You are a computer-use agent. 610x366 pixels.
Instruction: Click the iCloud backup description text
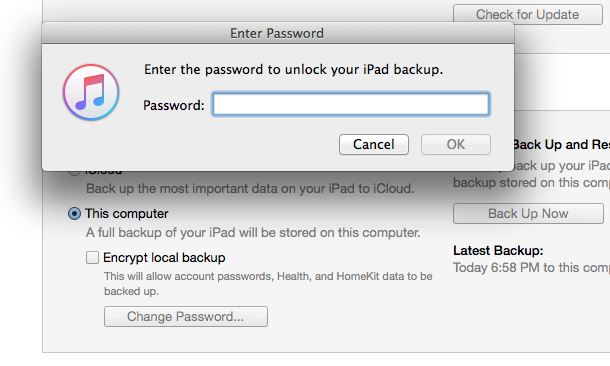pos(250,189)
